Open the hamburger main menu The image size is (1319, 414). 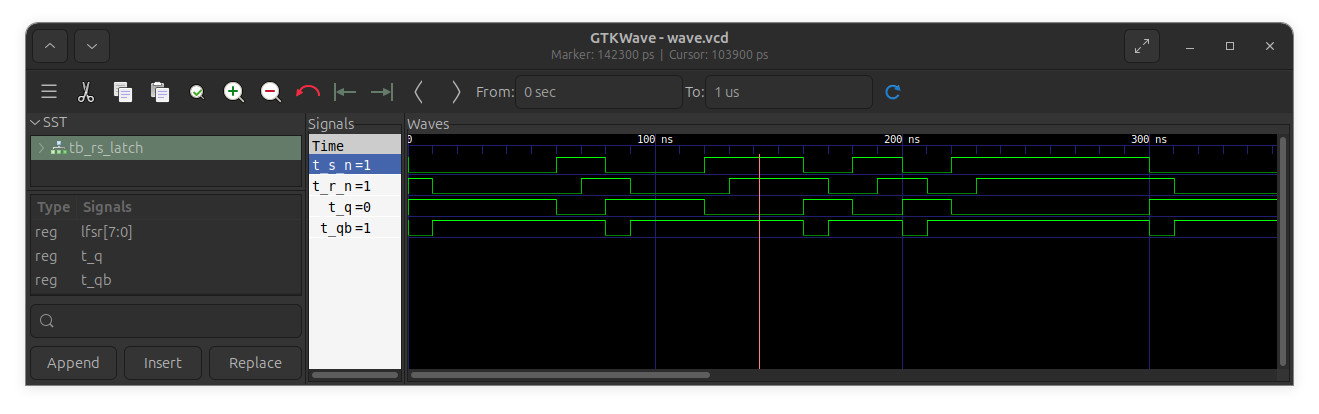pyautogui.click(x=49, y=92)
